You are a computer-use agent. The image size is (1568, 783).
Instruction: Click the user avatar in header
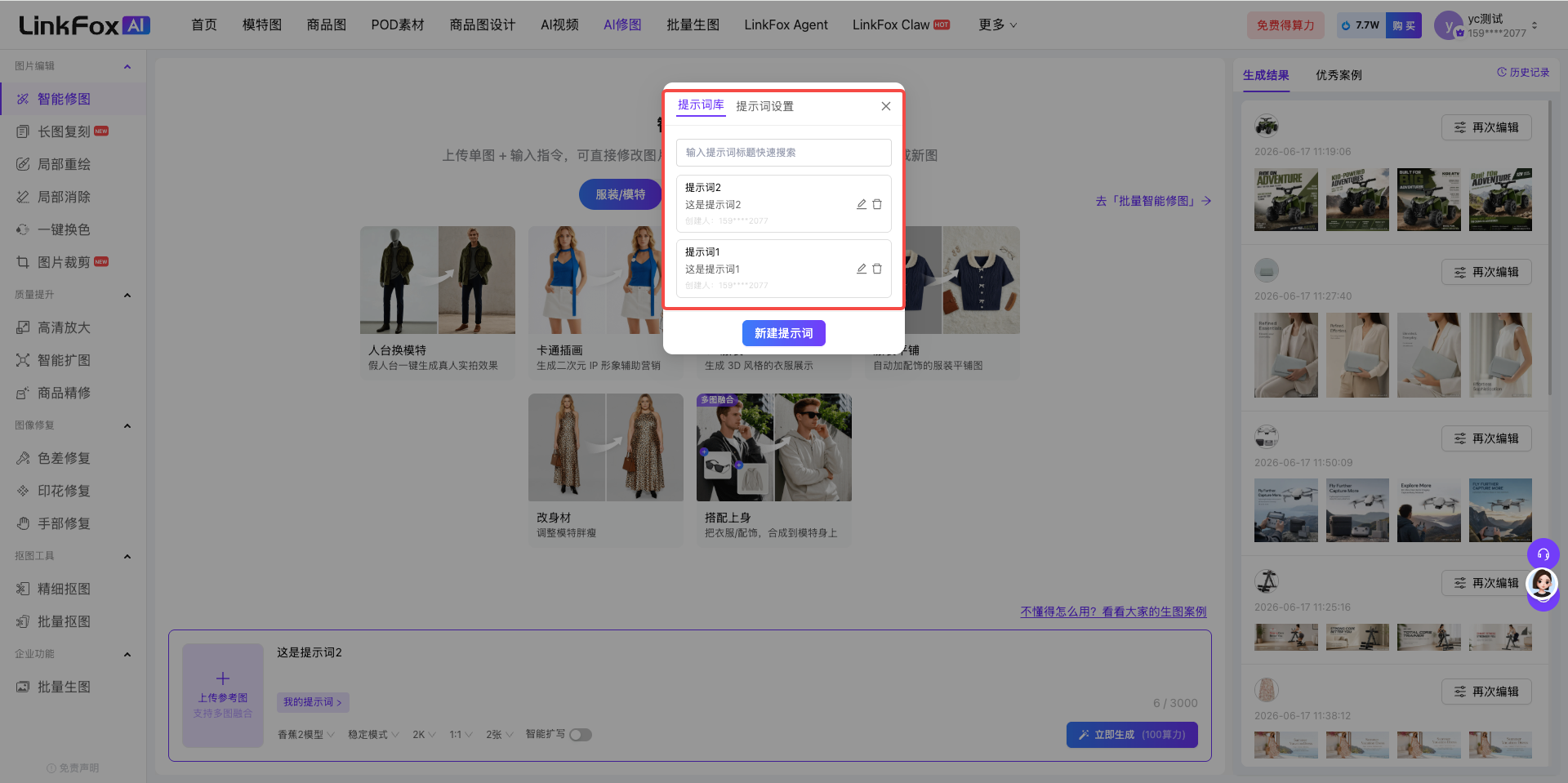pos(1449,25)
